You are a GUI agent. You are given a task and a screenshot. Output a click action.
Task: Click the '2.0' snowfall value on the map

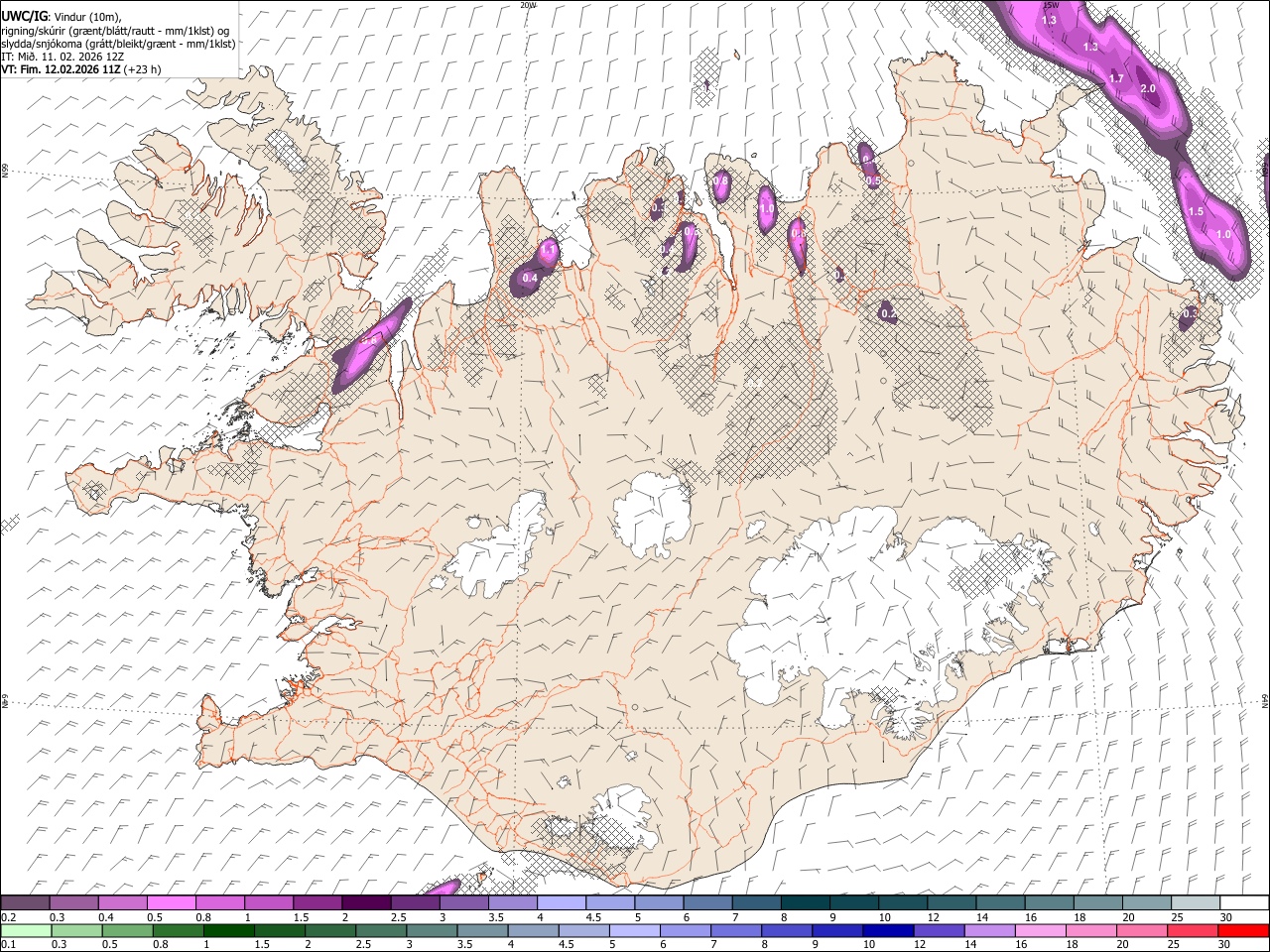coord(1149,89)
